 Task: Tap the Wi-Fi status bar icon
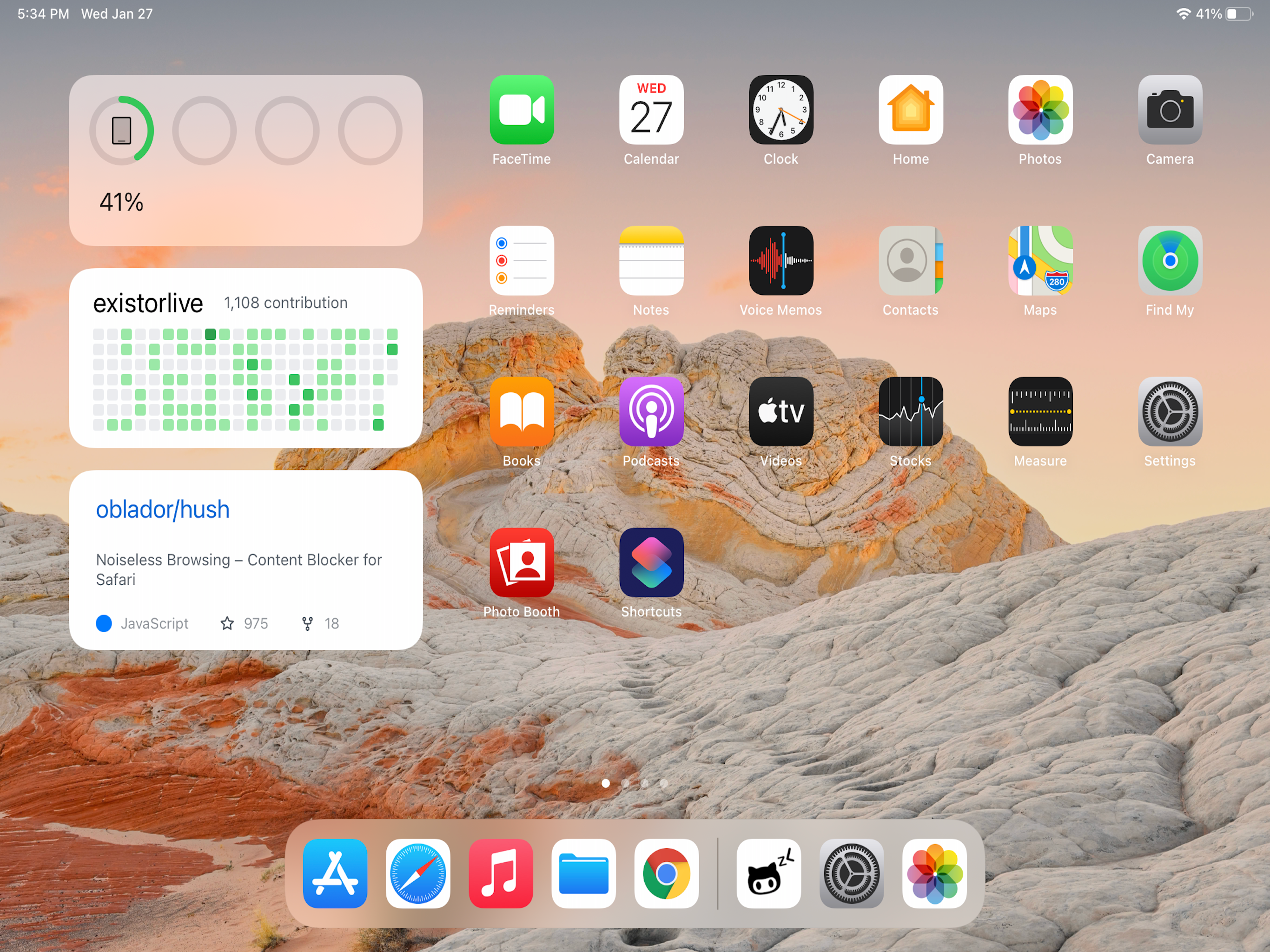[1183, 14]
